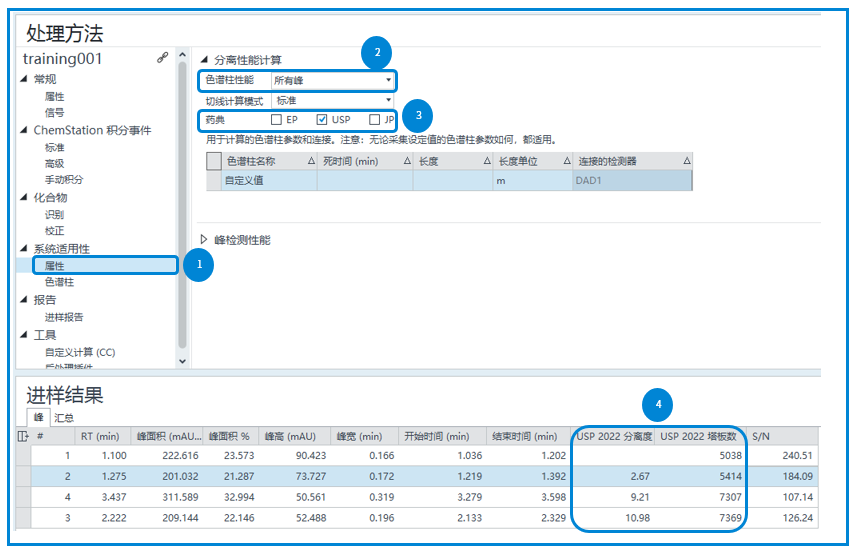Sort by 死时间 (min) column header
853x549 pixels.
pos(365,161)
